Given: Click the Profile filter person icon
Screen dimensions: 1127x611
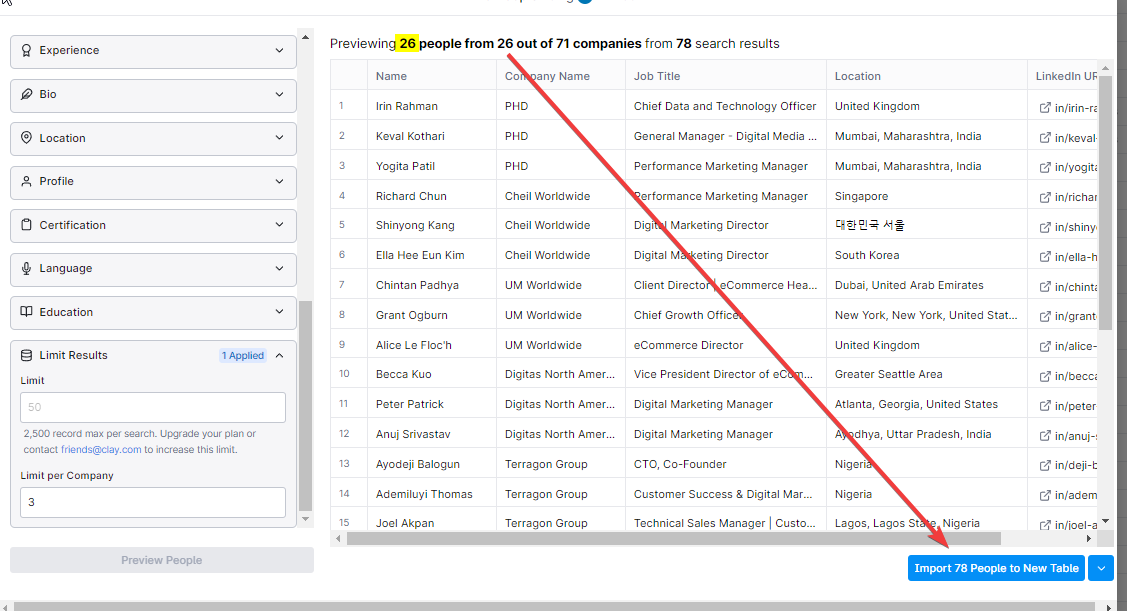Looking at the screenshot, I should pyautogui.click(x=26, y=182).
